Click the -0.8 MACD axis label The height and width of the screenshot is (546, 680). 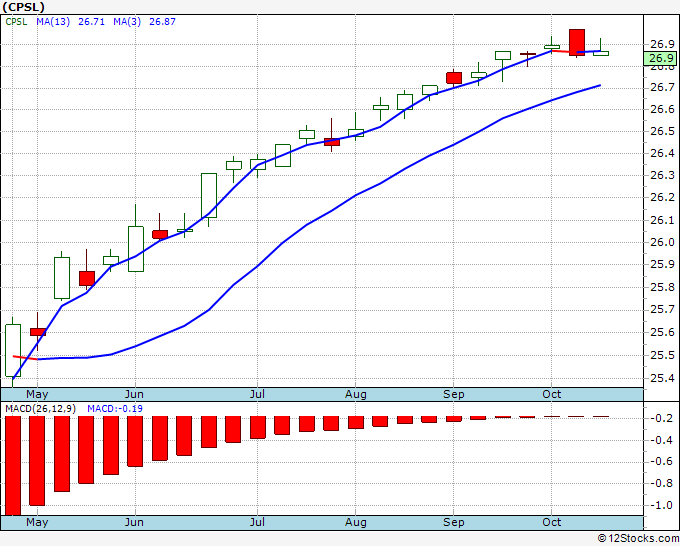coord(661,483)
